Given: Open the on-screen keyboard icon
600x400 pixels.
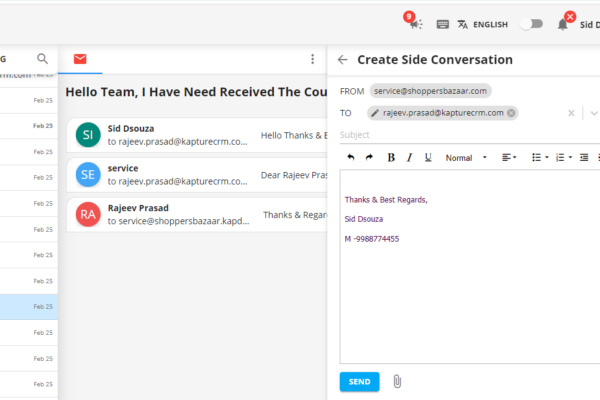Looking at the screenshot, I should [443, 24].
